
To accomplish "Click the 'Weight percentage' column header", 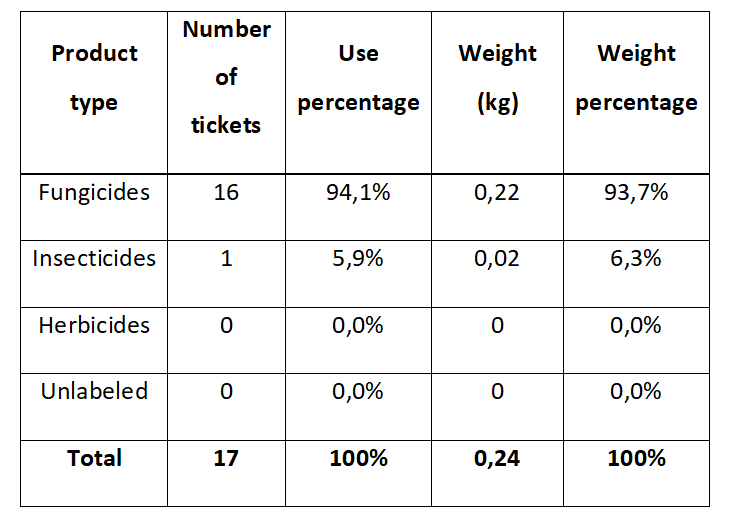I will point(636,78).
